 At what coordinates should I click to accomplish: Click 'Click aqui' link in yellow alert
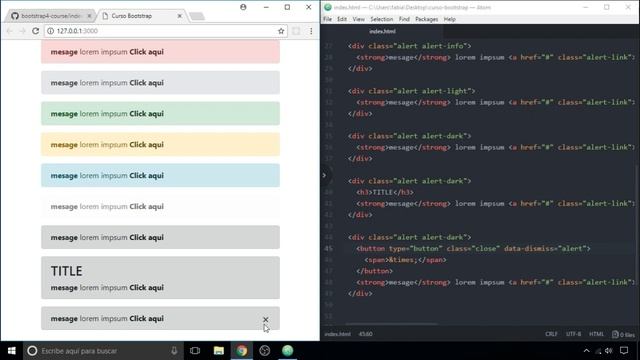pos(147,145)
